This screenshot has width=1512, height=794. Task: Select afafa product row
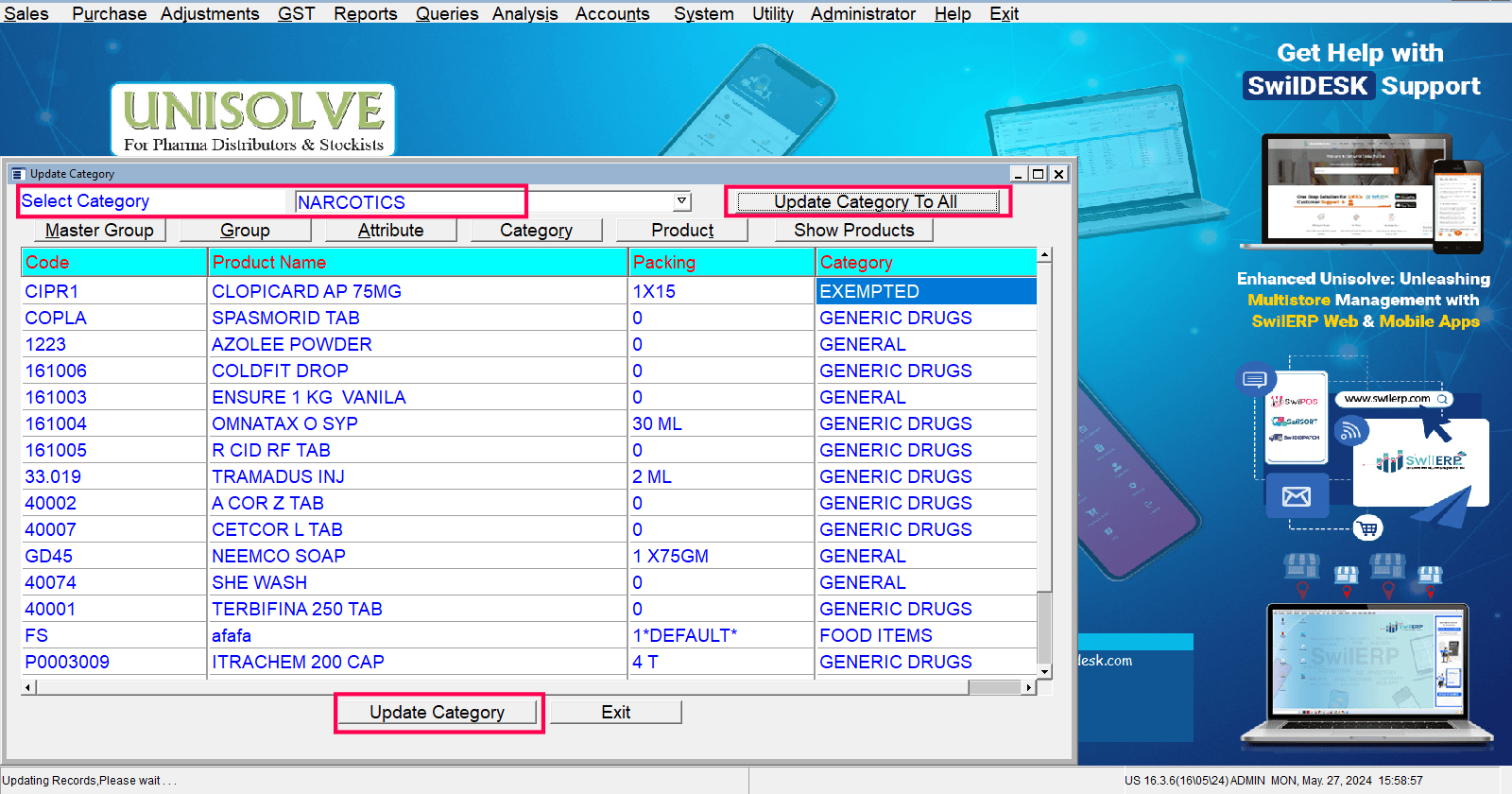pyautogui.click(x=419, y=635)
